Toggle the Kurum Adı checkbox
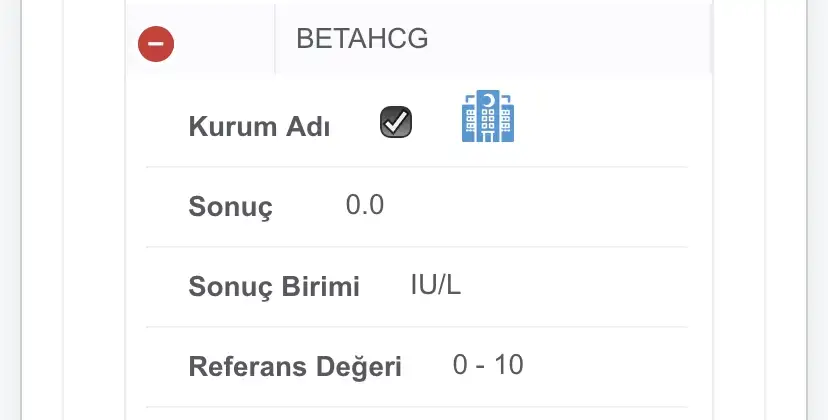The height and width of the screenshot is (420, 828). (396, 122)
